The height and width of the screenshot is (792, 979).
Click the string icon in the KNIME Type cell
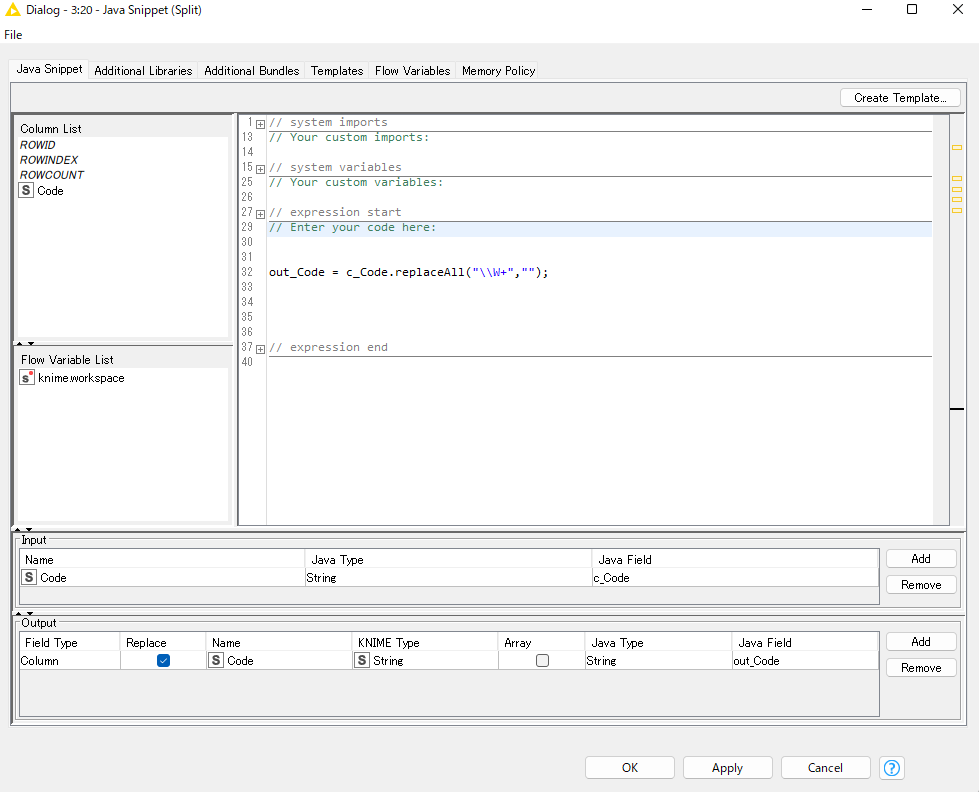pos(362,660)
